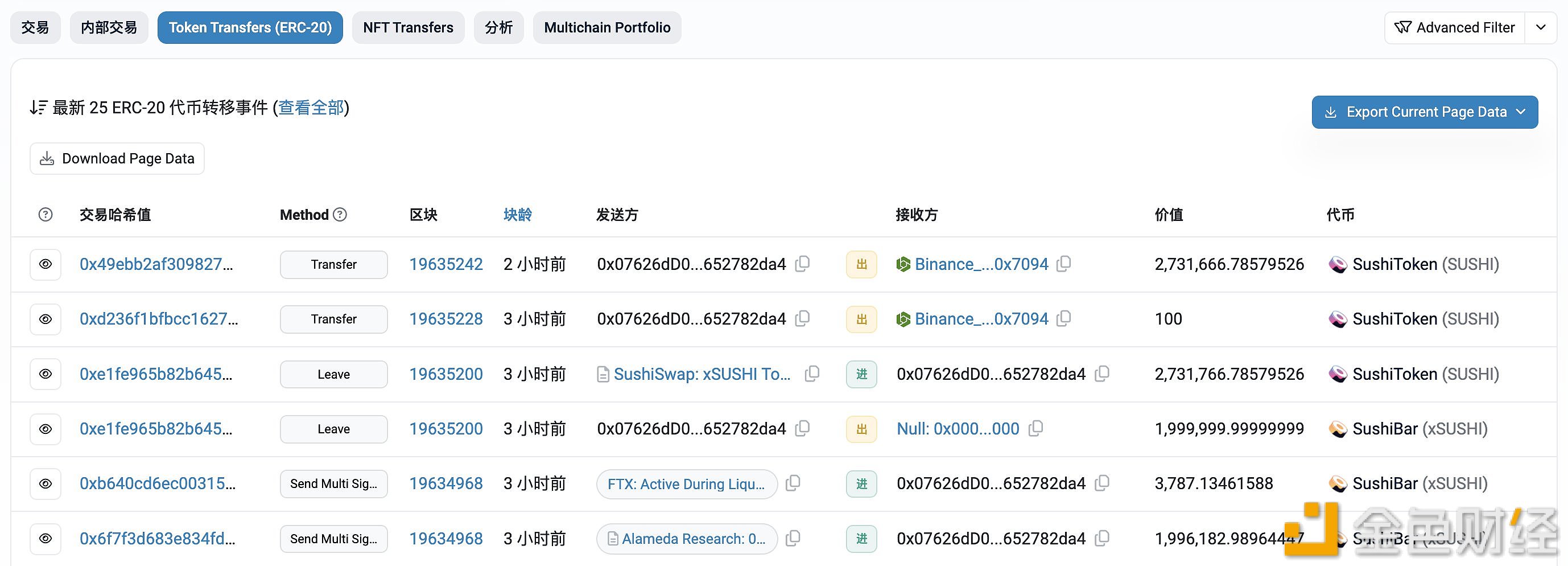The width and height of the screenshot is (1568, 566).
Task: Click SushiBar icon in 1,999,999.99999999 row
Action: pos(1338,429)
